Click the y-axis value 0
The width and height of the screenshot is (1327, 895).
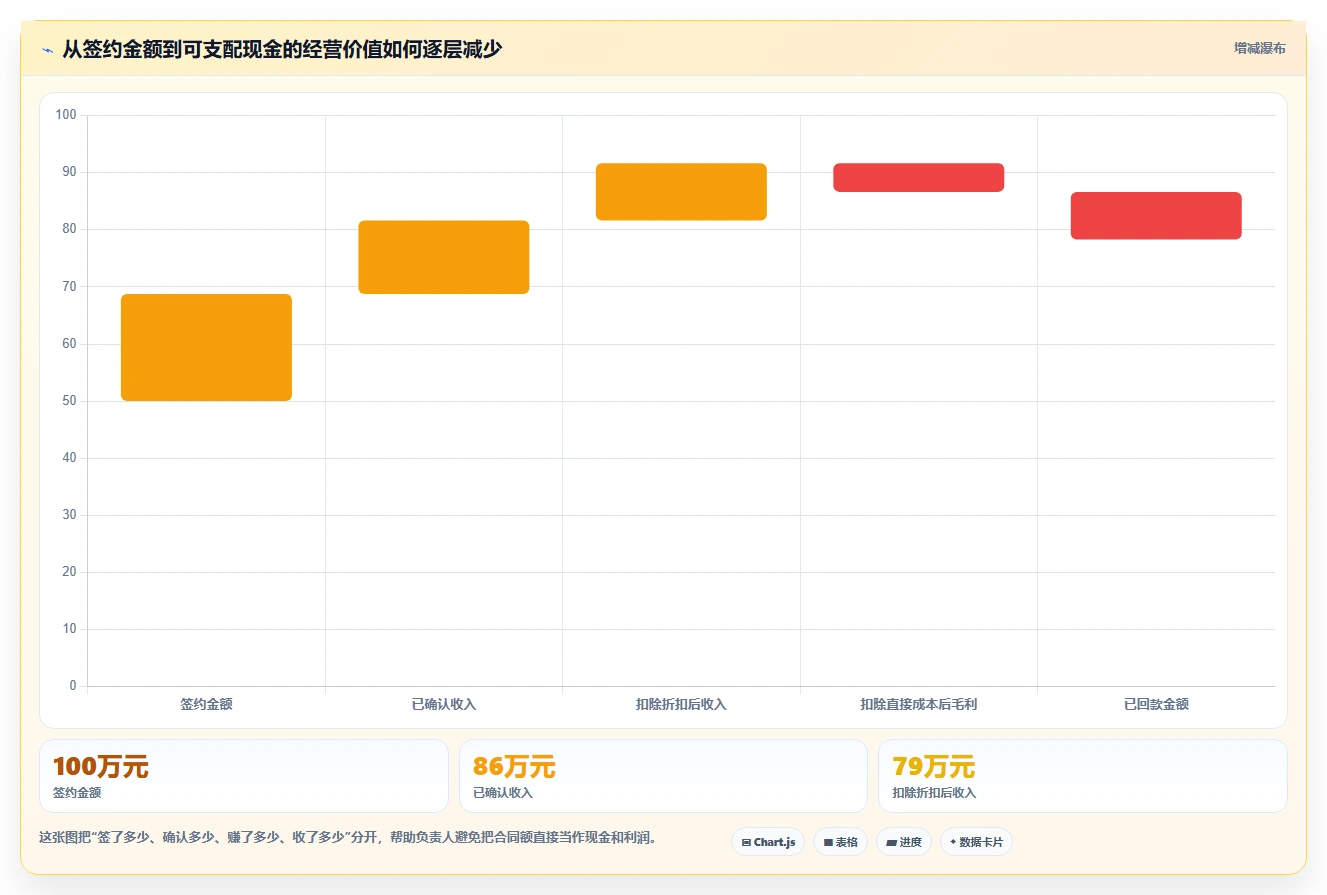point(73,686)
